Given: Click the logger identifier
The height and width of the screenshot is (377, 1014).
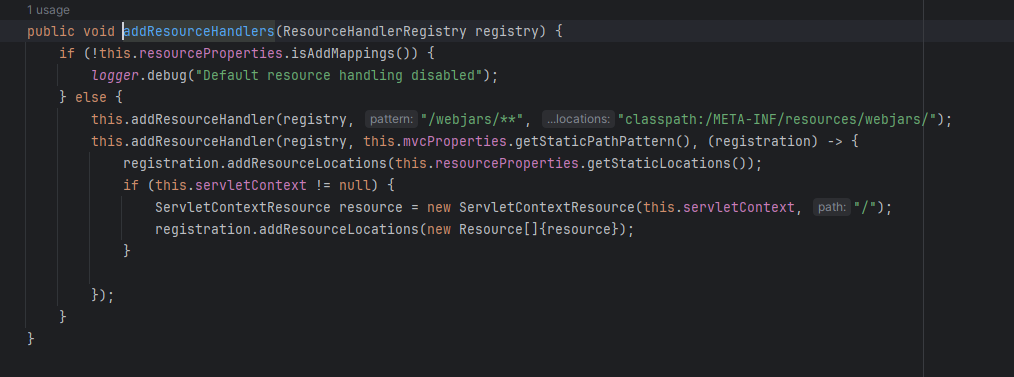Looking at the screenshot, I should tap(115, 75).
